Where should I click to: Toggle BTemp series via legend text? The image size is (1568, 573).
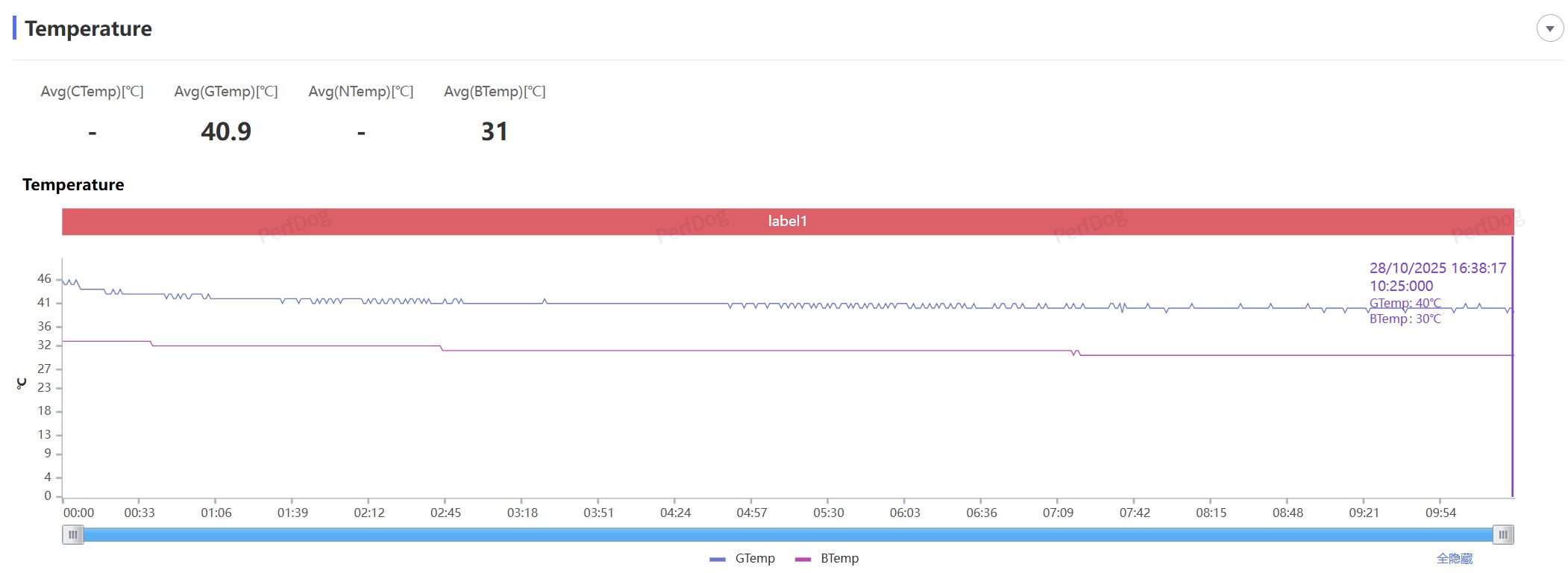[x=839, y=558]
